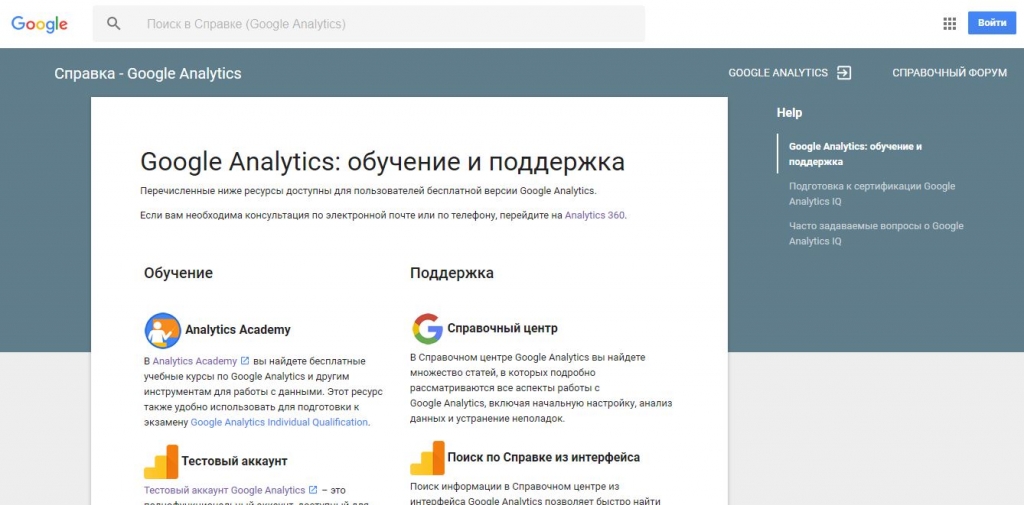Select sidebar item Google Analytics: обучение и поддержка
The image size is (1024, 505).
[856, 154]
